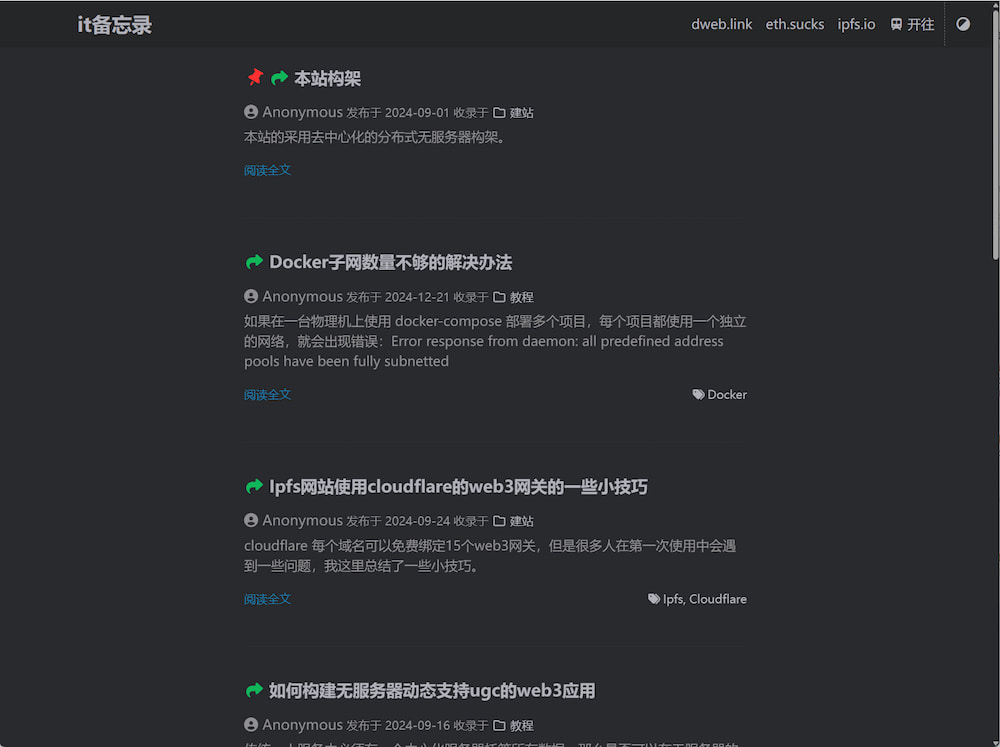Click the green arrow icon beside Ipfs网站 post title

pyautogui.click(x=255, y=486)
